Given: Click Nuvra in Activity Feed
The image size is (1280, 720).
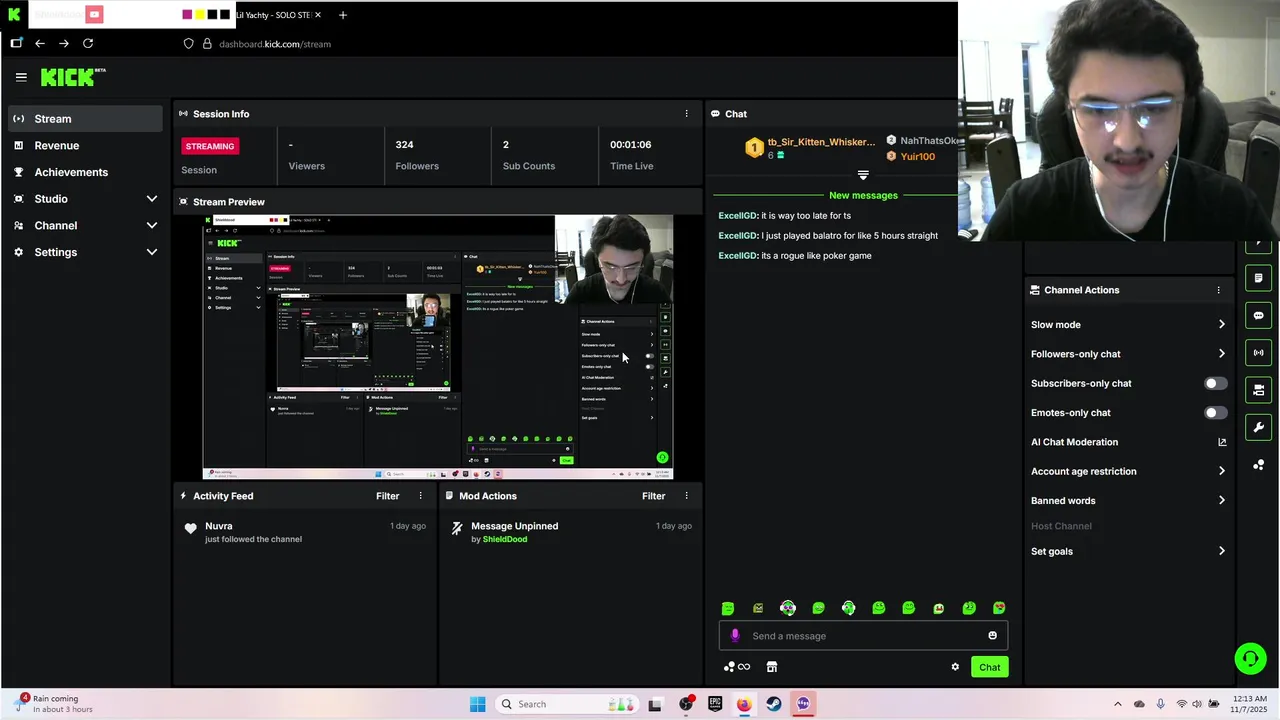Looking at the screenshot, I should click(x=219, y=526).
